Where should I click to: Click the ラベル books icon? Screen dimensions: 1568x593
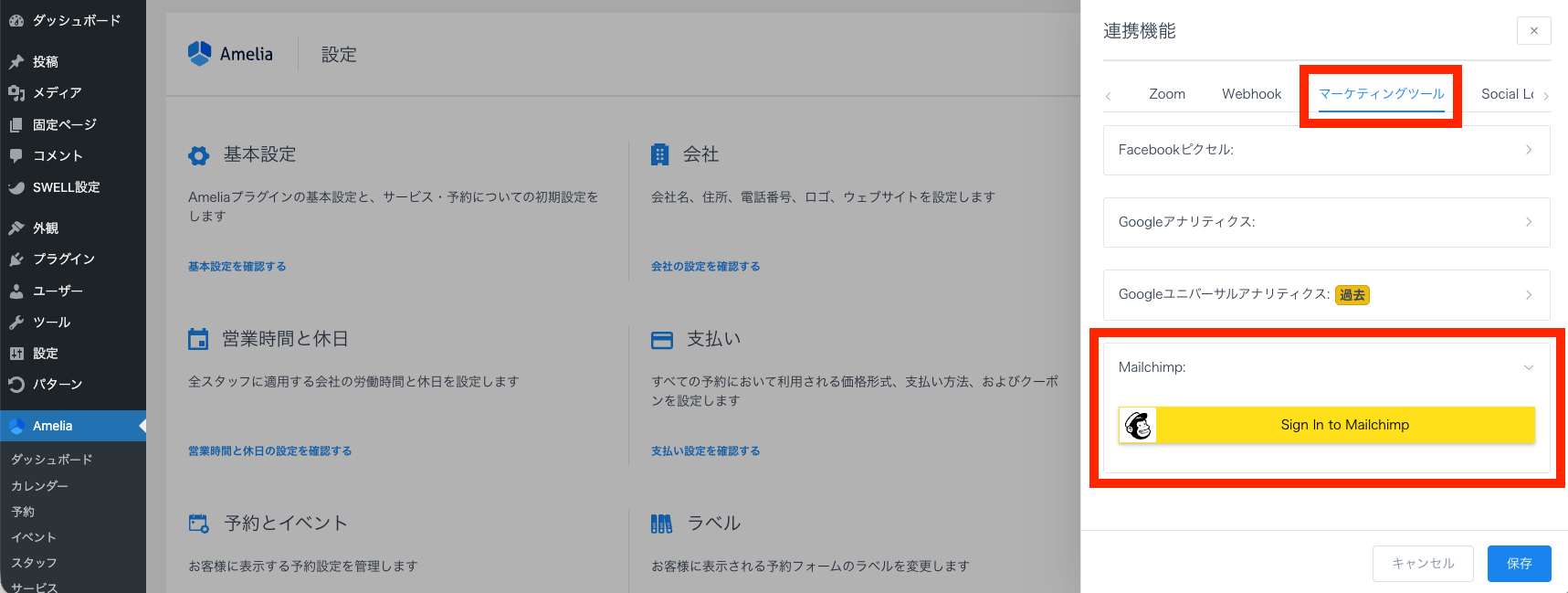pyautogui.click(x=661, y=524)
